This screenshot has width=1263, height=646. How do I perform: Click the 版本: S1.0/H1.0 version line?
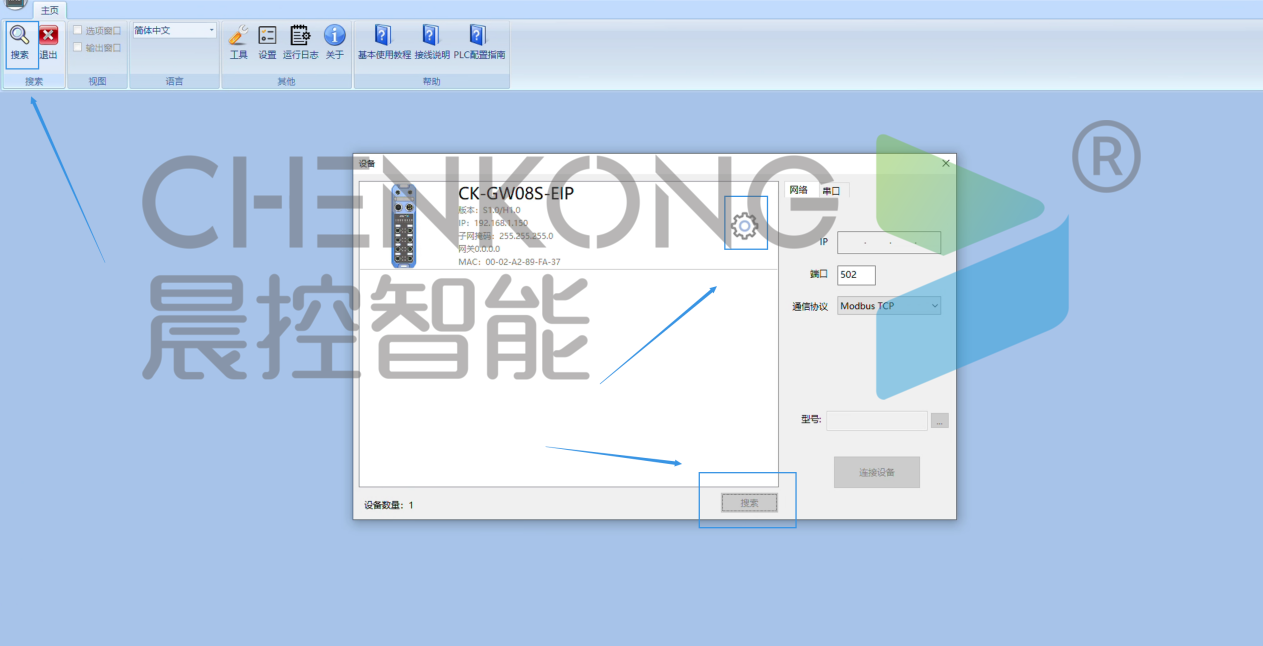(x=489, y=210)
